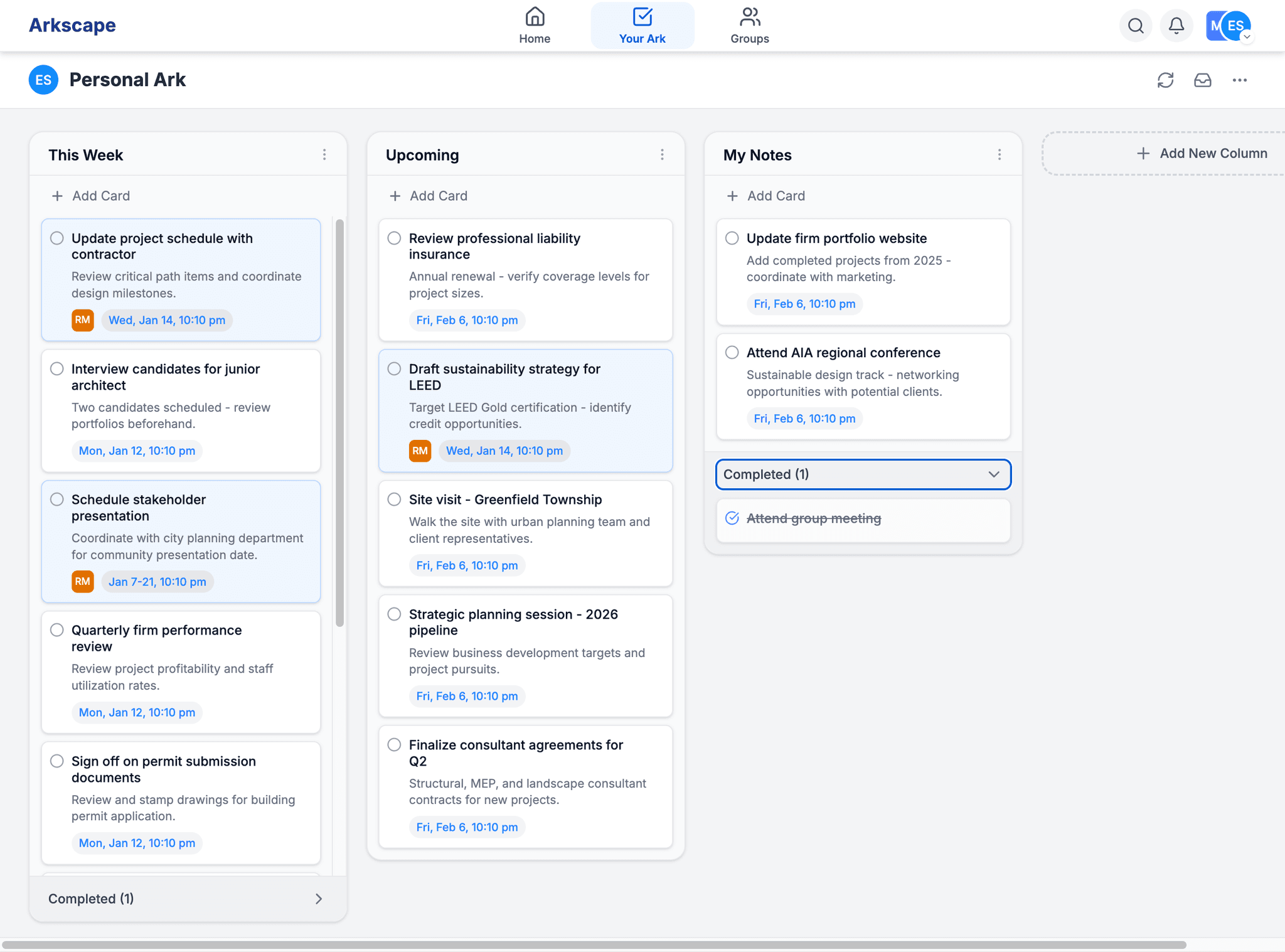1285x952 pixels.
Task: Collapse the Completed section in My Notes
Action: (x=993, y=474)
